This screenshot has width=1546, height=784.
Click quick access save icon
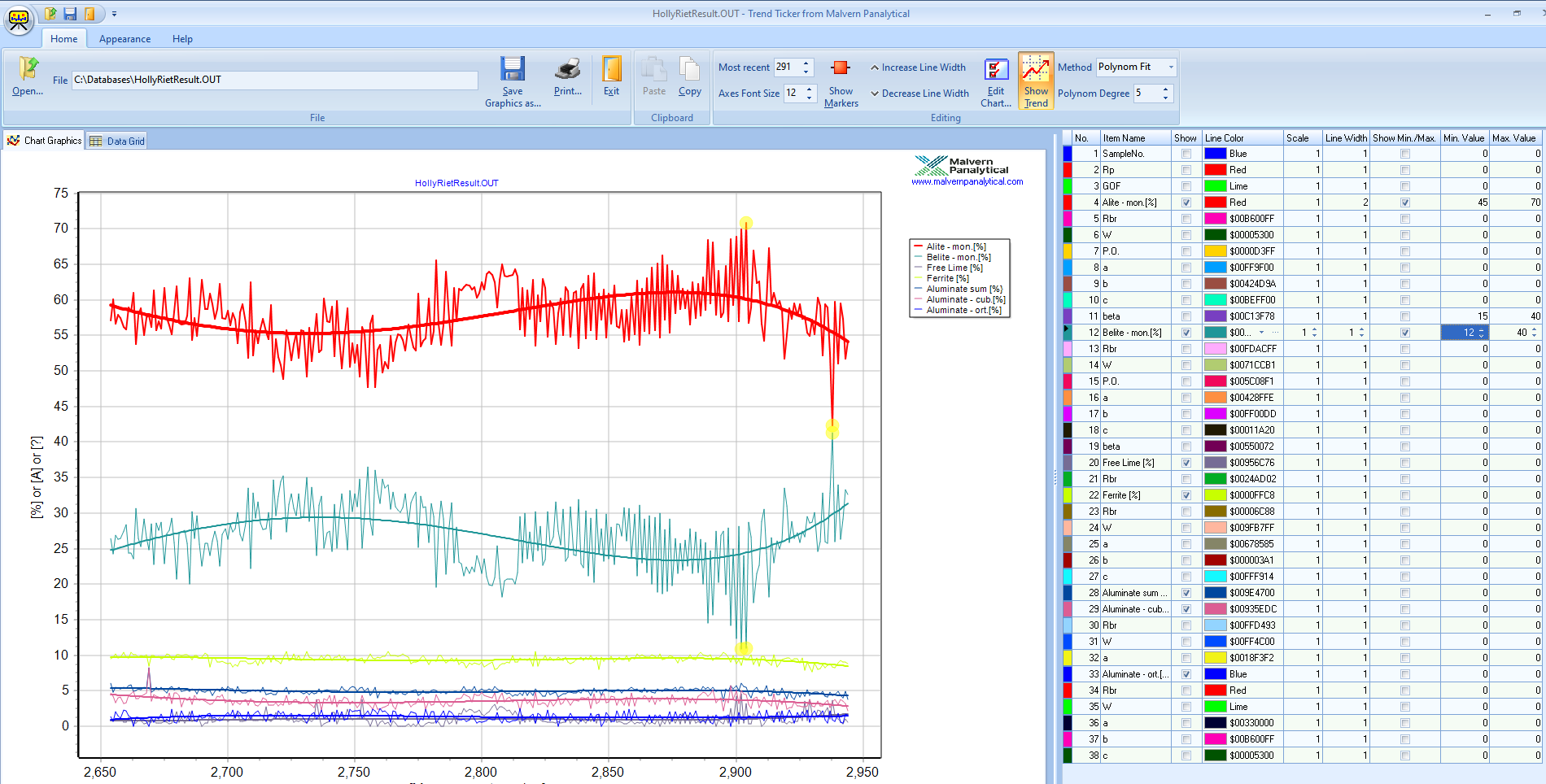70,14
